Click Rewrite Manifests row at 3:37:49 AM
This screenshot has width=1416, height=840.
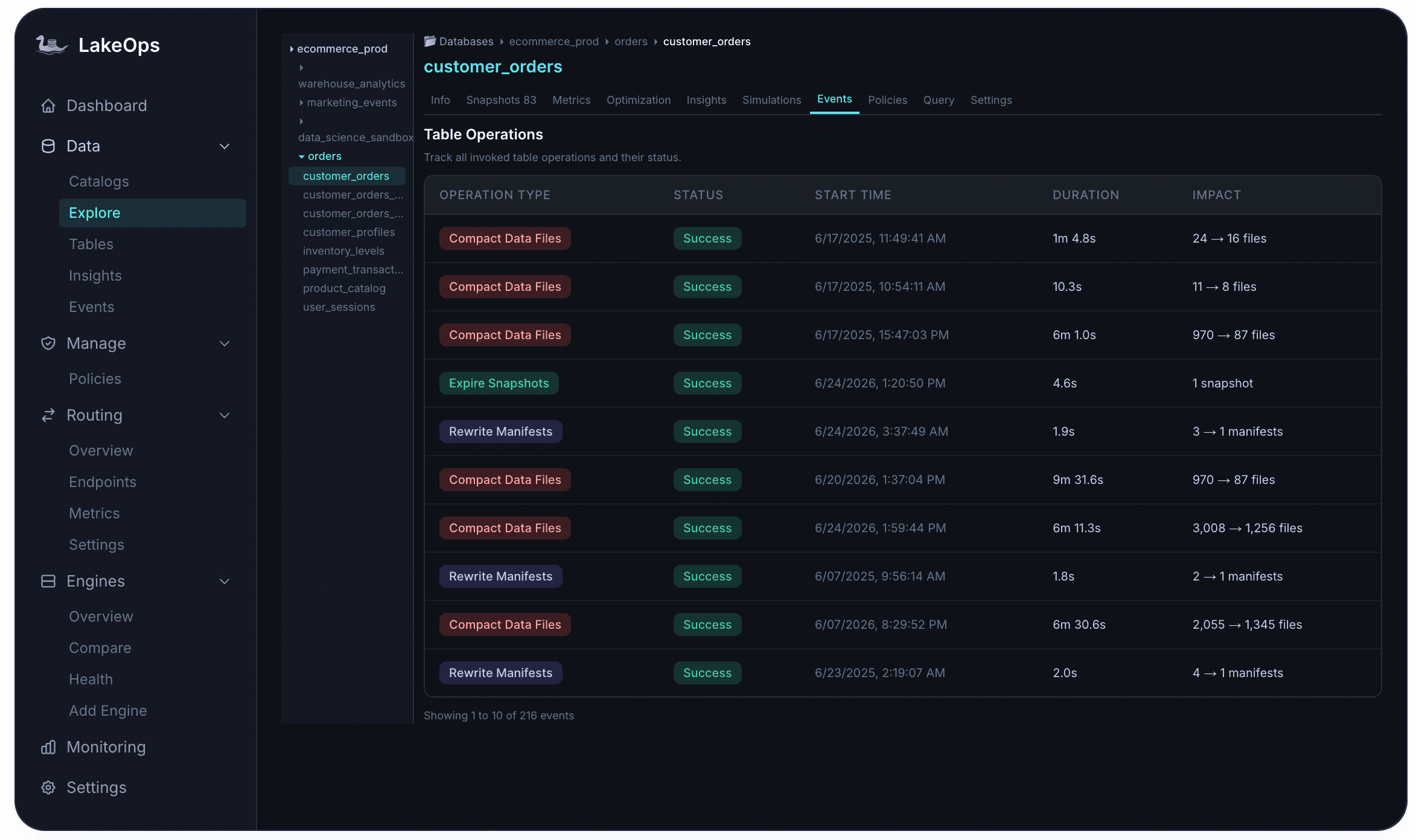(x=902, y=431)
